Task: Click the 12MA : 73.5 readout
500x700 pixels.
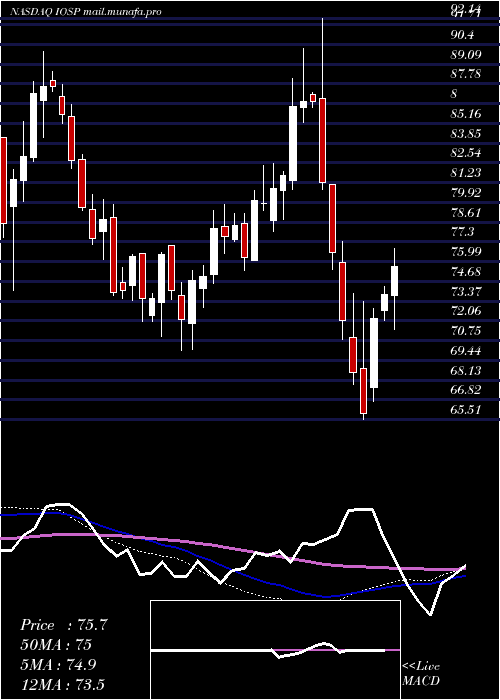Action: click(62, 684)
